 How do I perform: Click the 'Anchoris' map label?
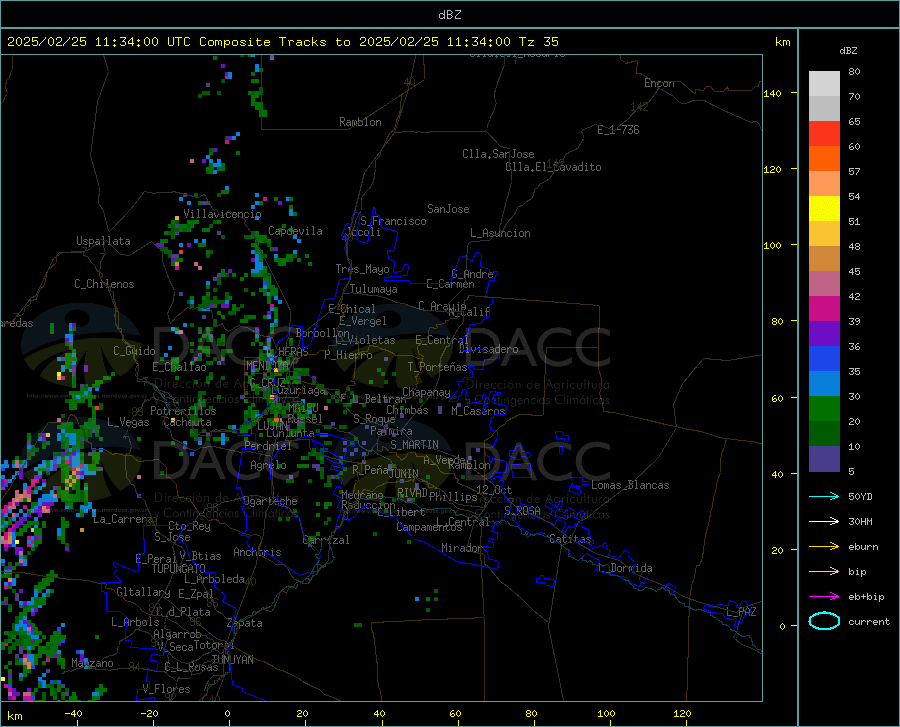click(x=257, y=553)
